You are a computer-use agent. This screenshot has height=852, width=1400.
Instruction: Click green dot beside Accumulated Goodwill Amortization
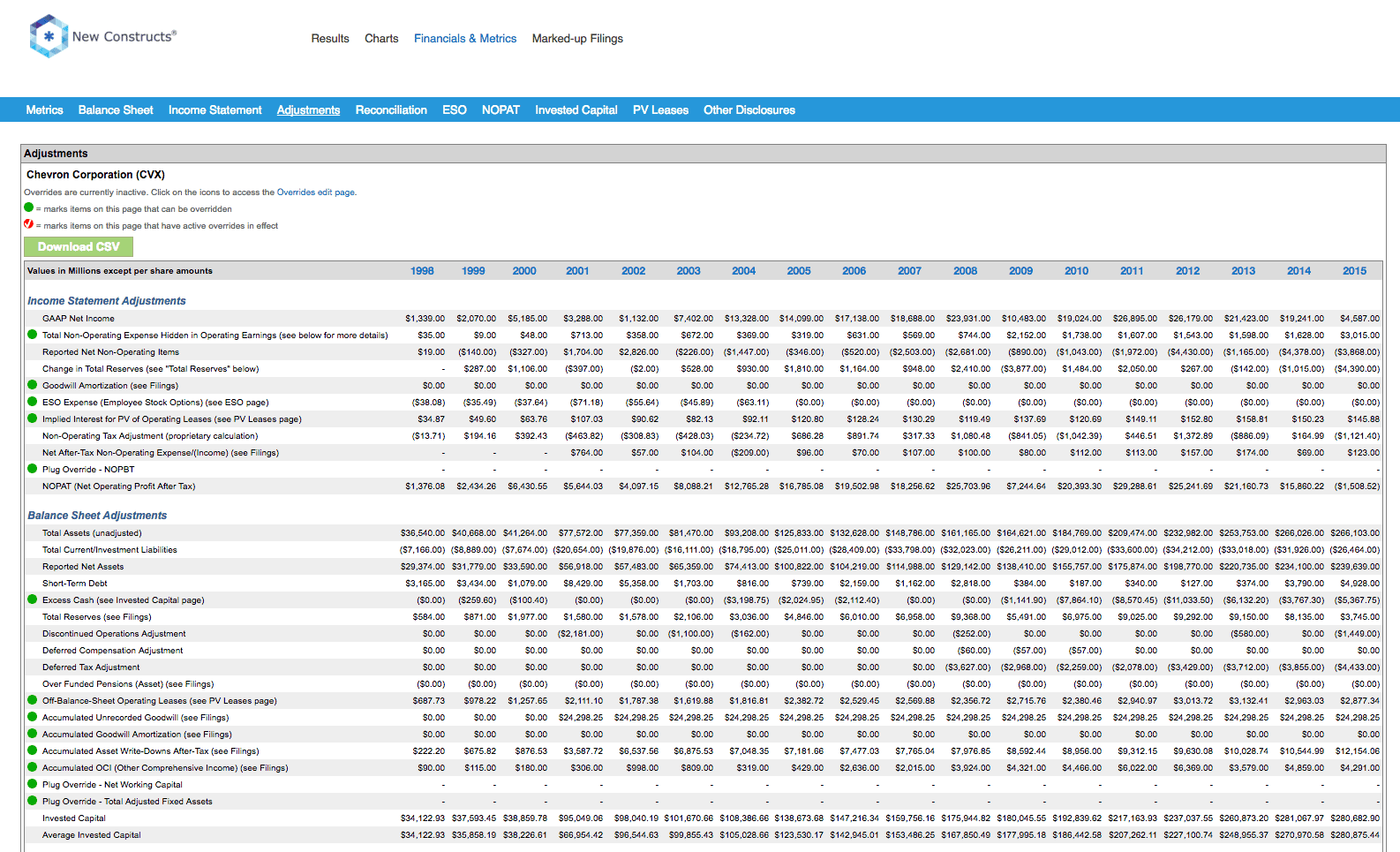33,734
